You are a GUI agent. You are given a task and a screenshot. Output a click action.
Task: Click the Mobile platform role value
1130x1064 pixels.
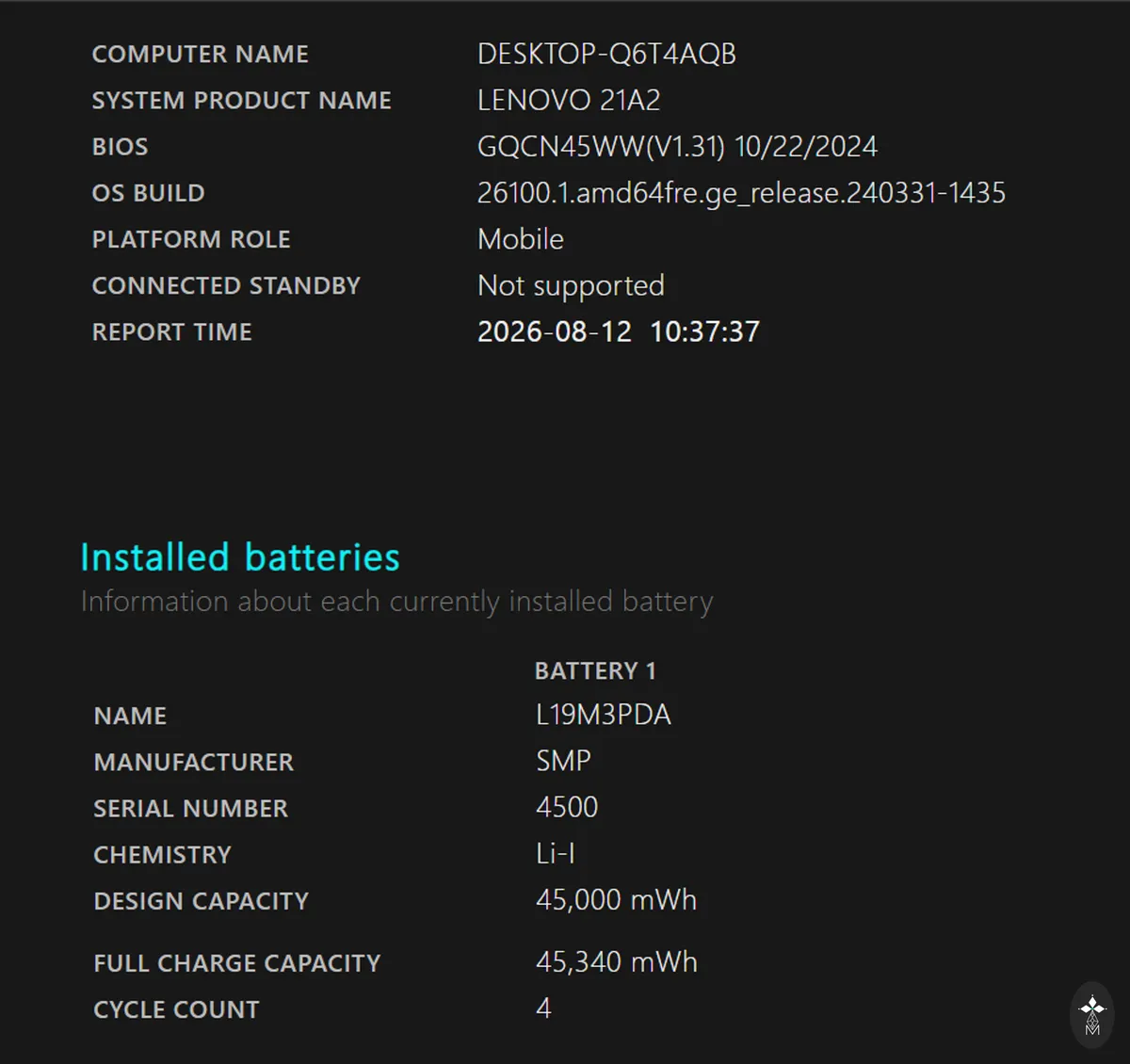pos(521,239)
